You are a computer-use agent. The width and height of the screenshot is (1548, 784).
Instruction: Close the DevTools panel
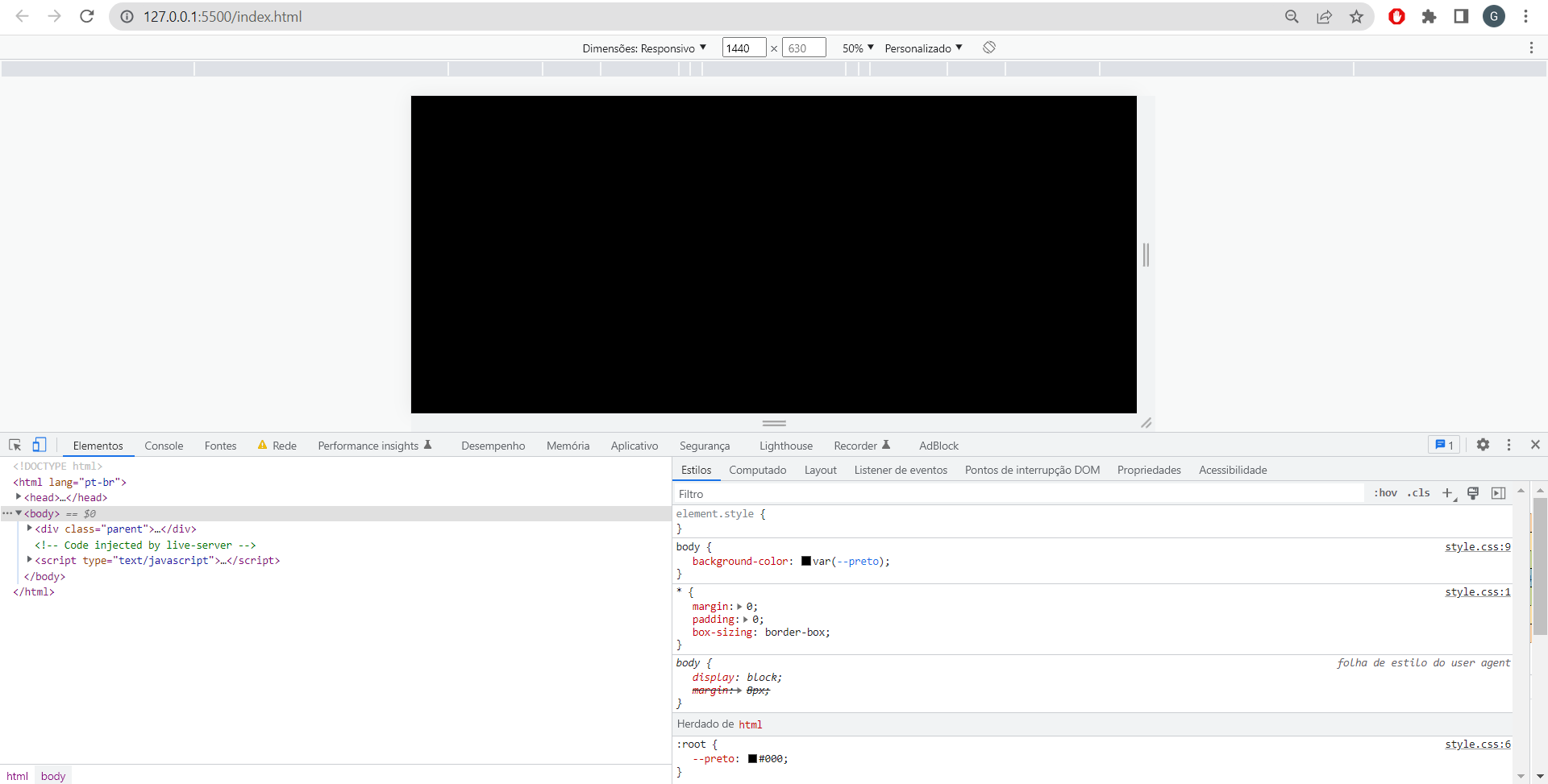point(1535,445)
